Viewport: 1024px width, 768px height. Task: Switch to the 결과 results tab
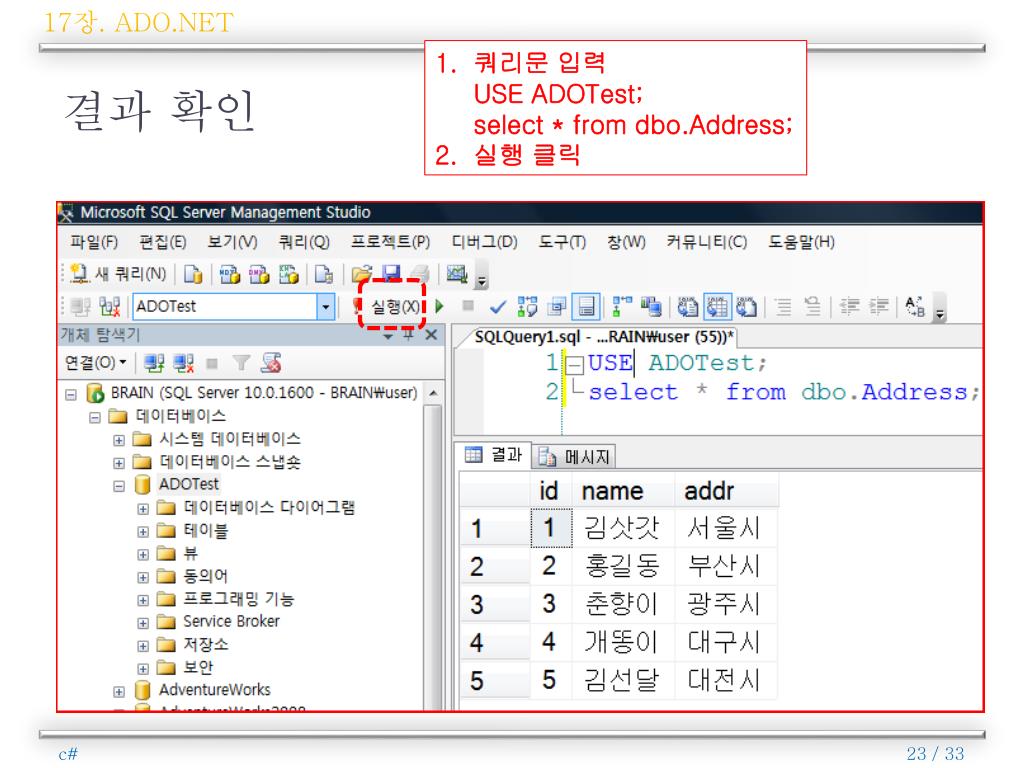(x=494, y=455)
